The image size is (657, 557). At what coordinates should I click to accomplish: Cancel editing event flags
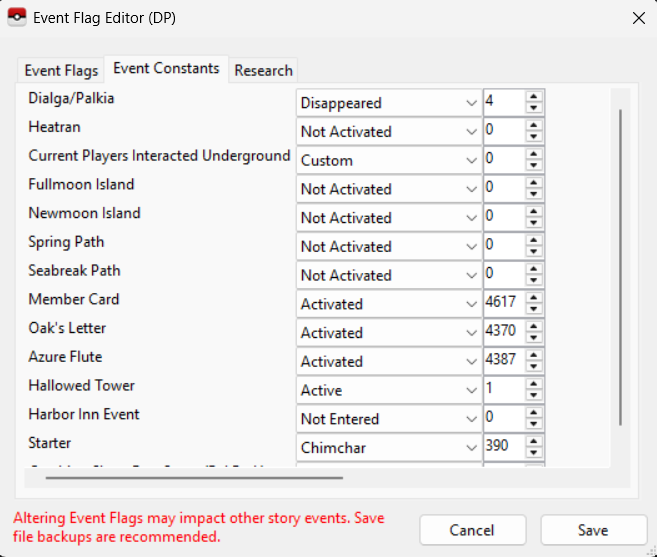point(472,531)
